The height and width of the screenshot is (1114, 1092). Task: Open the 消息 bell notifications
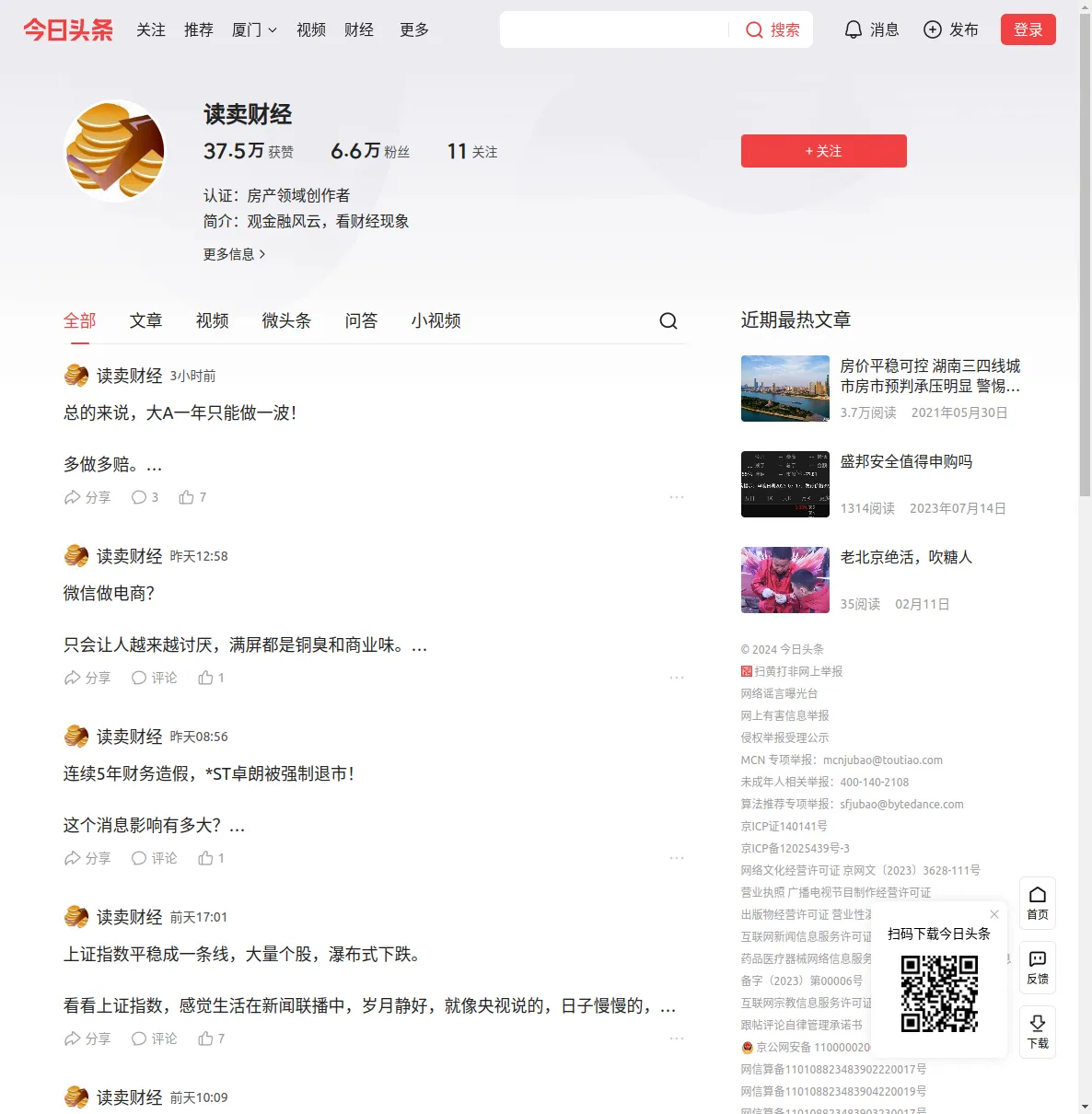coord(871,29)
